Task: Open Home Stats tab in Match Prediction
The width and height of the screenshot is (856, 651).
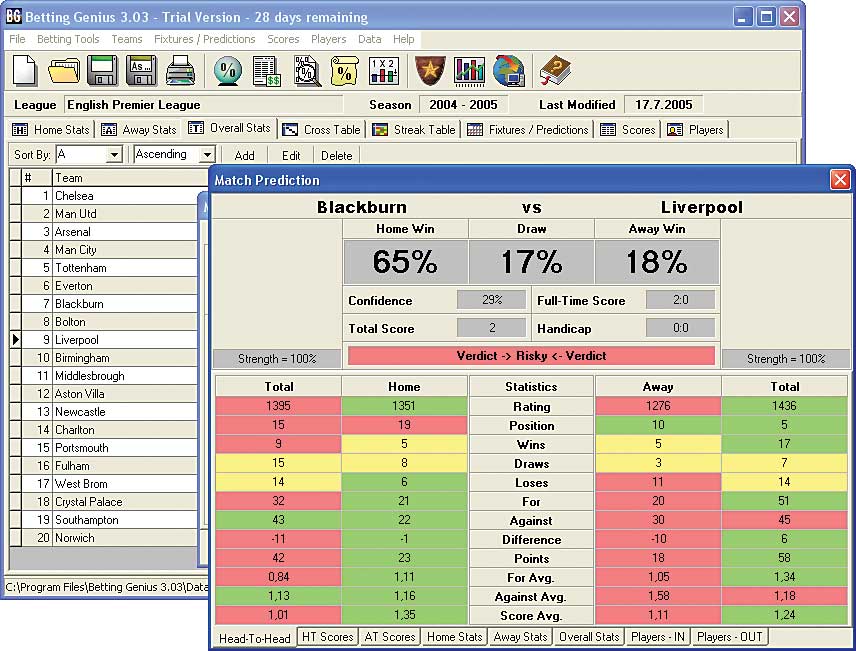Action: (x=454, y=637)
